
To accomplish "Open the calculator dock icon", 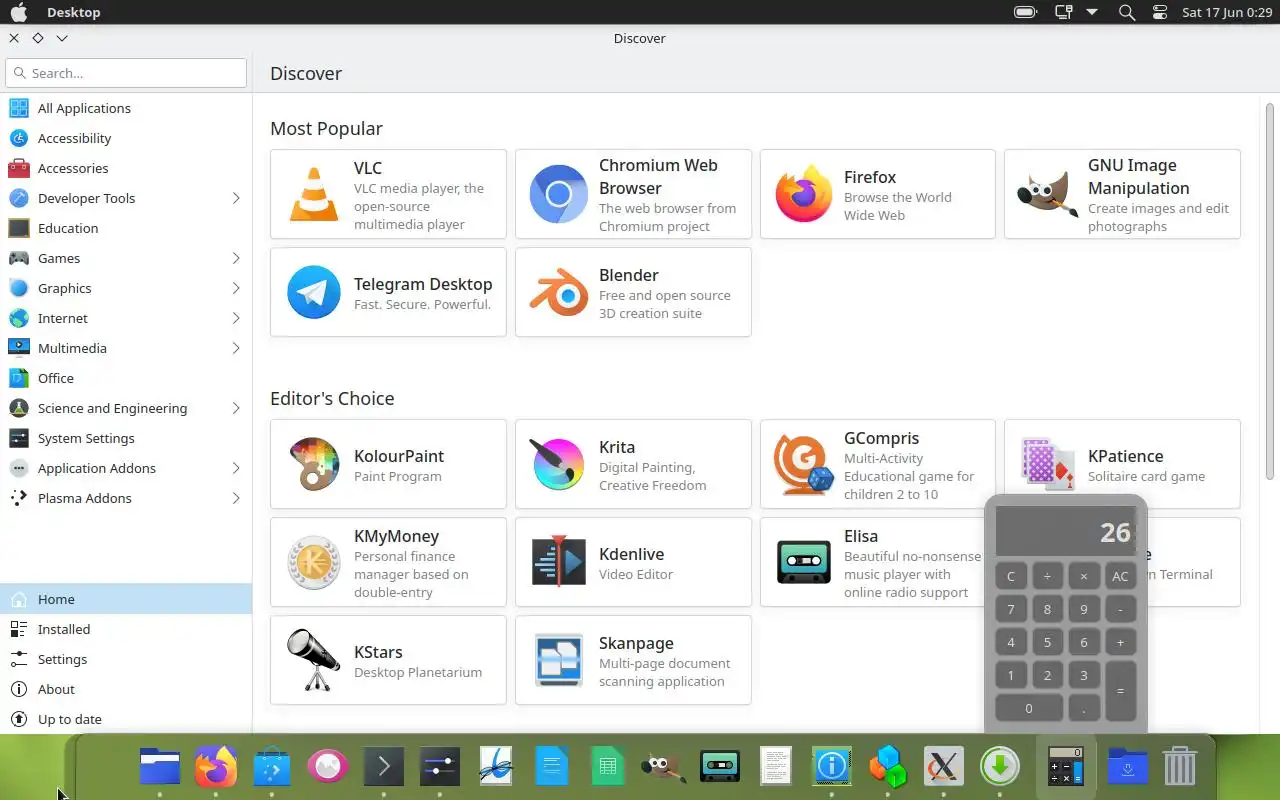I will point(1066,767).
